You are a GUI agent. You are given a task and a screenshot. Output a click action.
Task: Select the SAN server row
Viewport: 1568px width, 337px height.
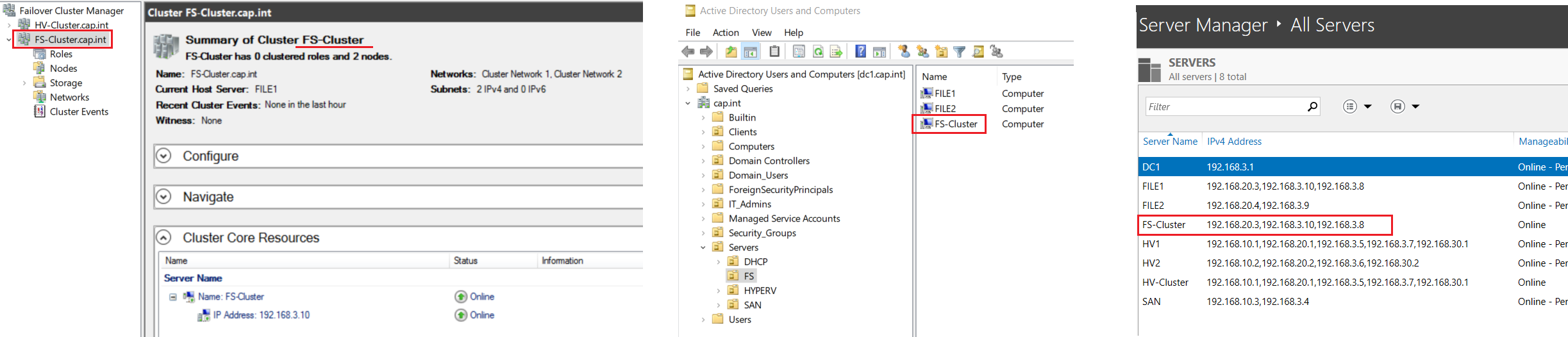click(1353, 302)
